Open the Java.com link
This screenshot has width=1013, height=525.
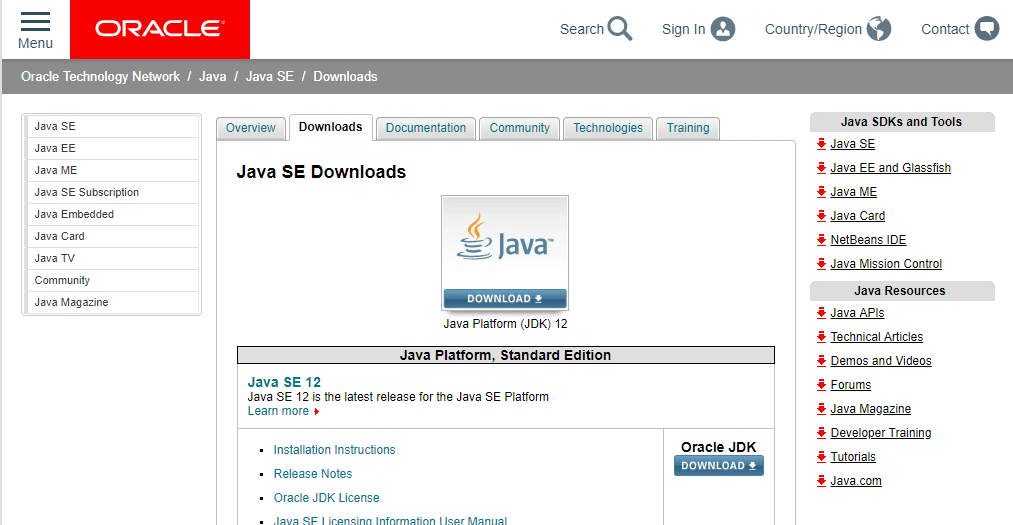[856, 480]
